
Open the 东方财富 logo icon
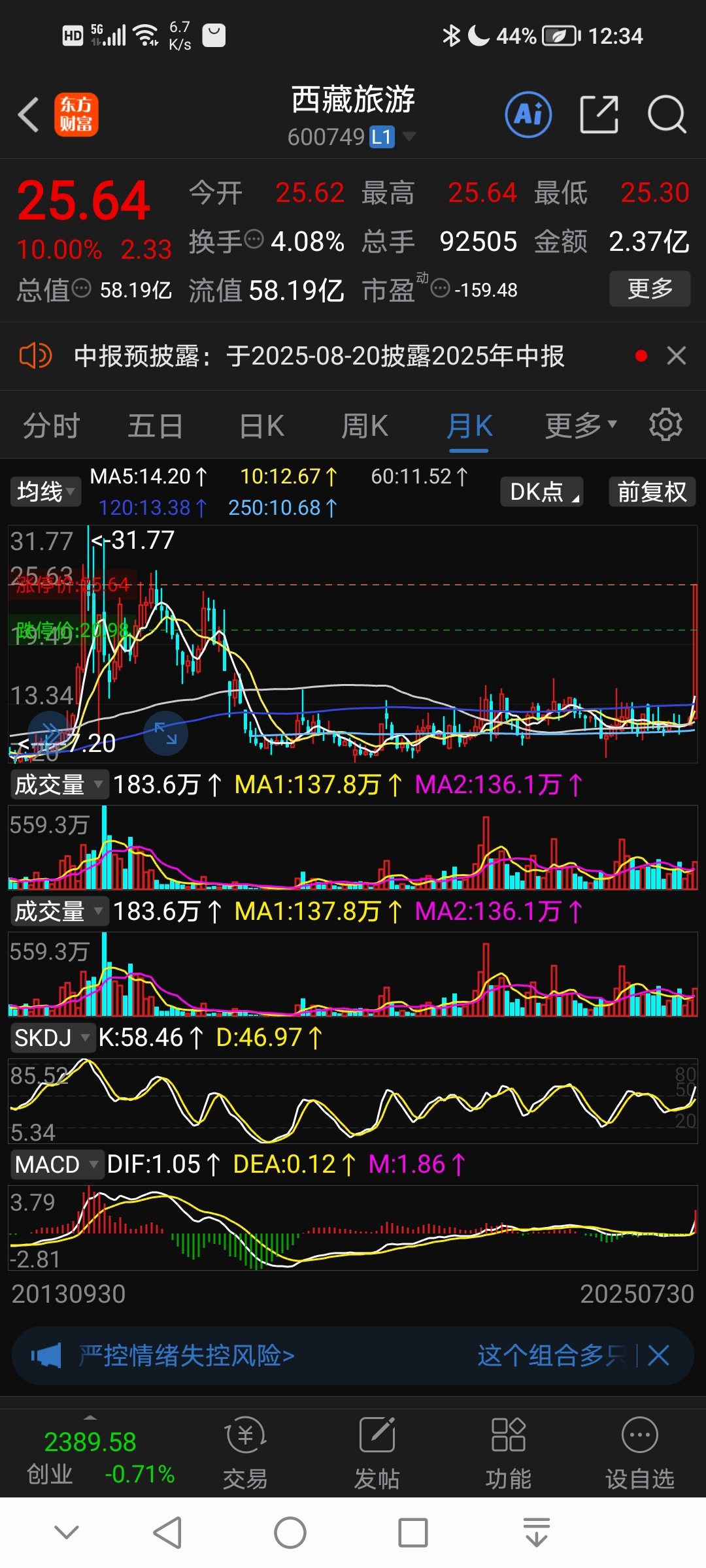[76, 114]
